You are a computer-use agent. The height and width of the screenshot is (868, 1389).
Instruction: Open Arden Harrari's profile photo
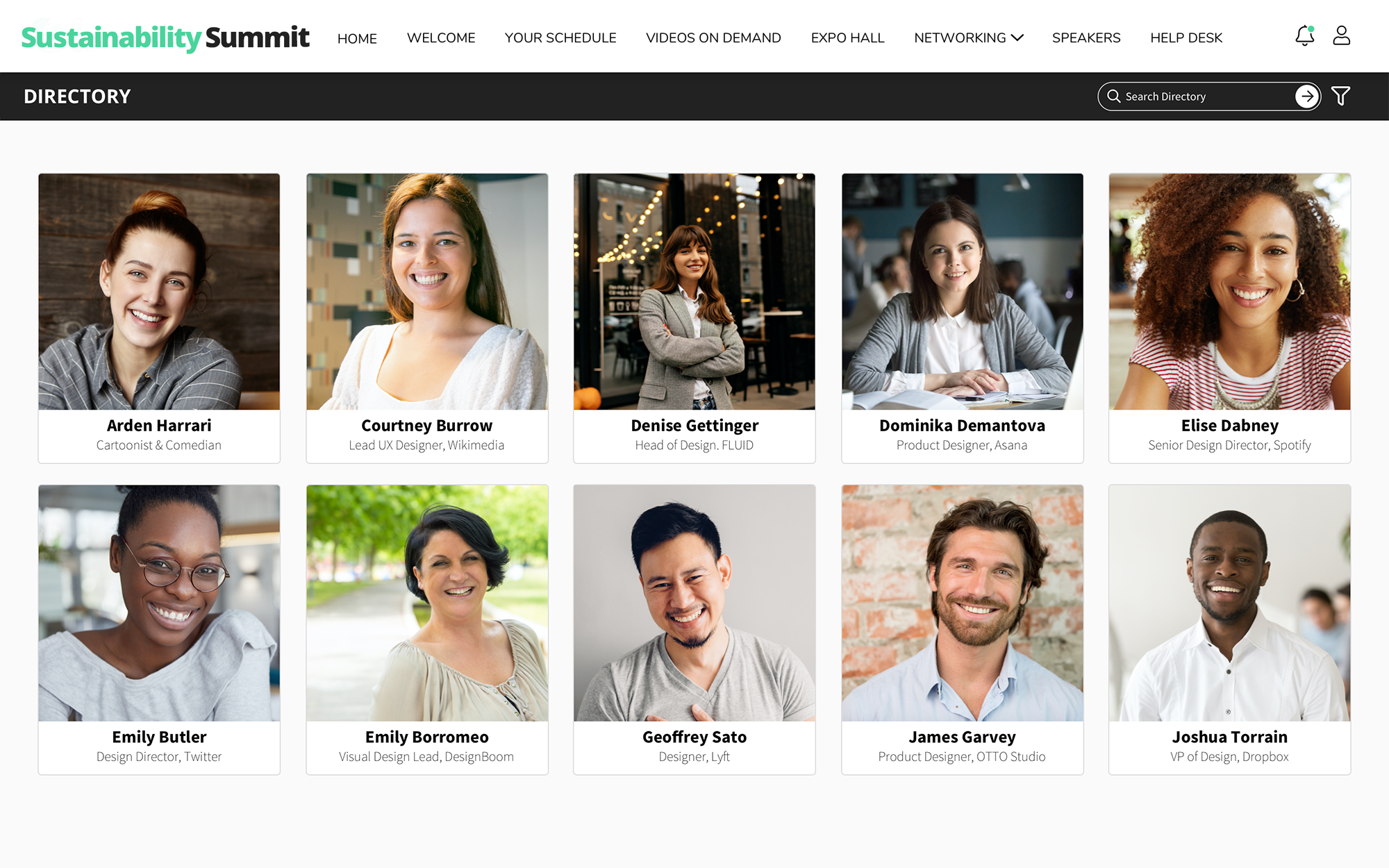click(x=159, y=292)
